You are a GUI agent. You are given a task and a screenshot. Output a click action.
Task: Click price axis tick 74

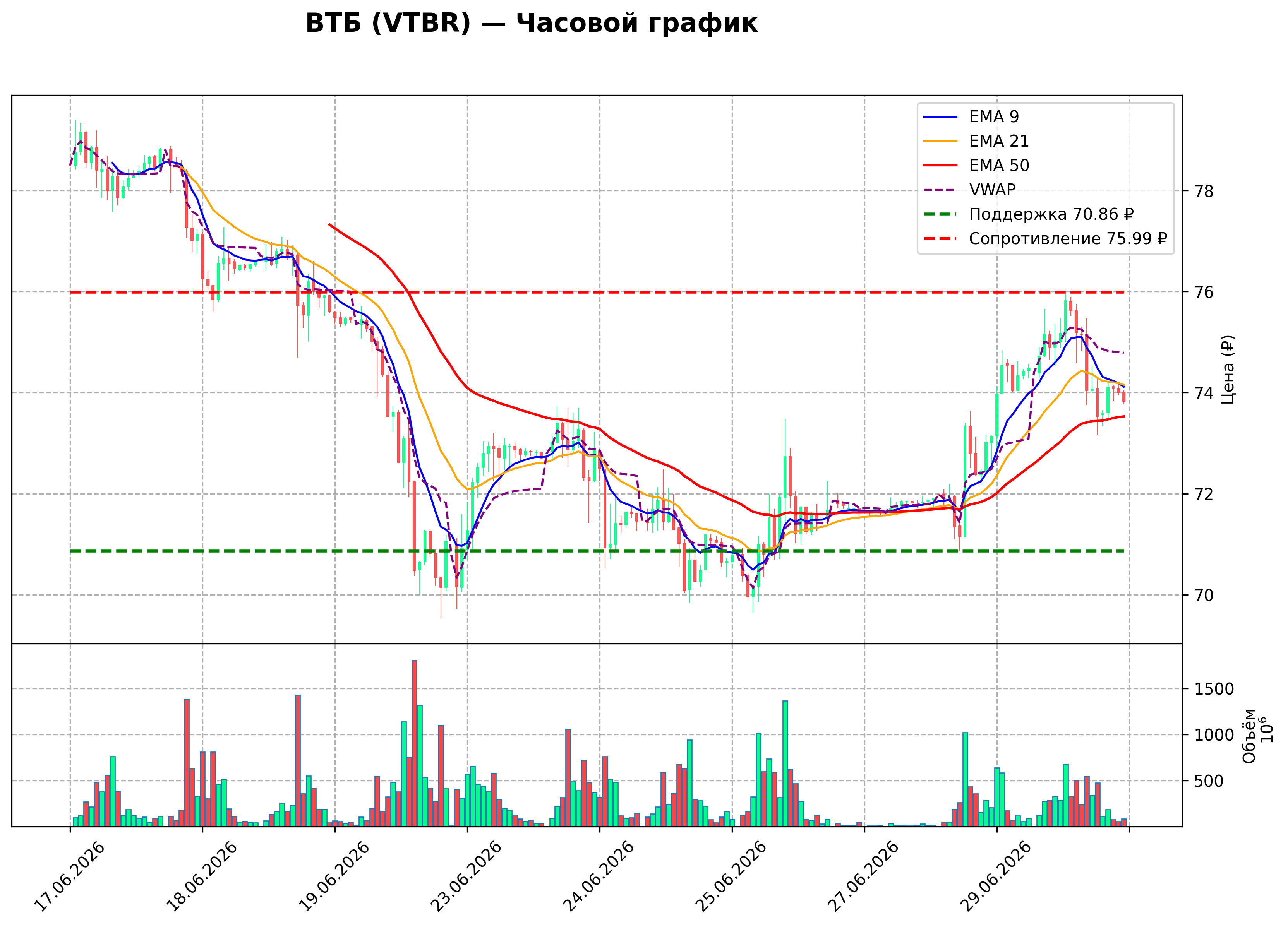point(1204,394)
